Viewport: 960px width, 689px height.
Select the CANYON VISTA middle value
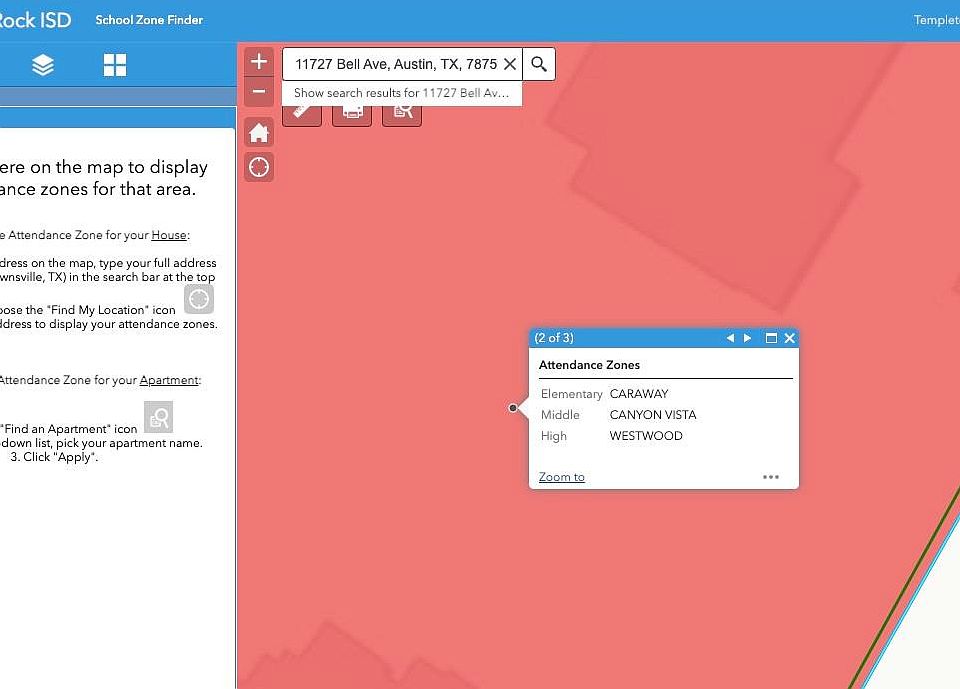coord(653,415)
